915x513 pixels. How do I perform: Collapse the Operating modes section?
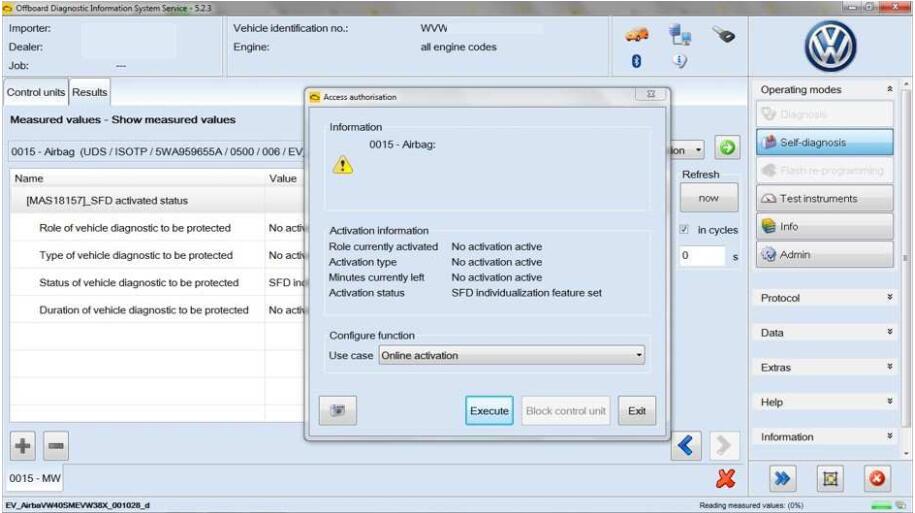pos(889,89)
